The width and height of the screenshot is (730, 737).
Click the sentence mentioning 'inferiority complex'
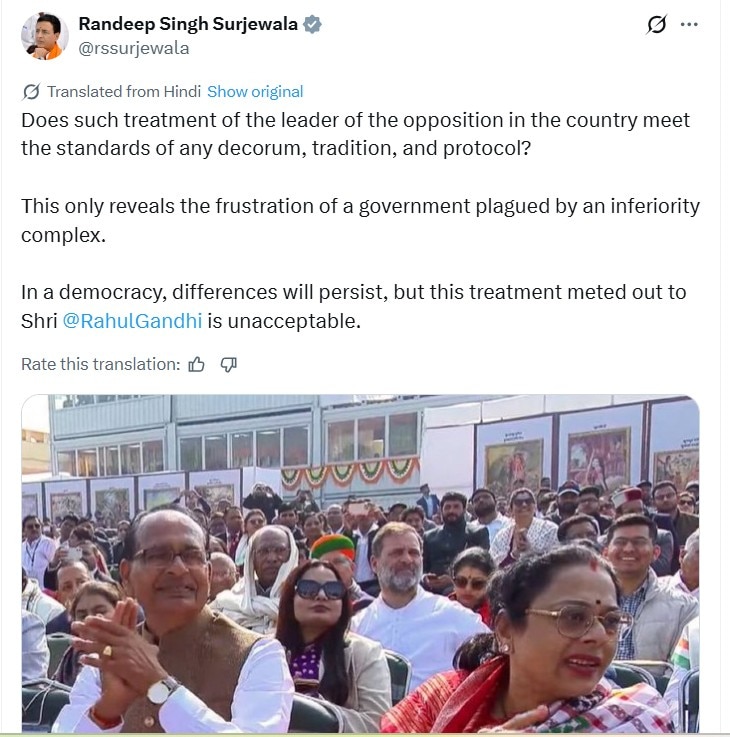[x=361, y=220]
